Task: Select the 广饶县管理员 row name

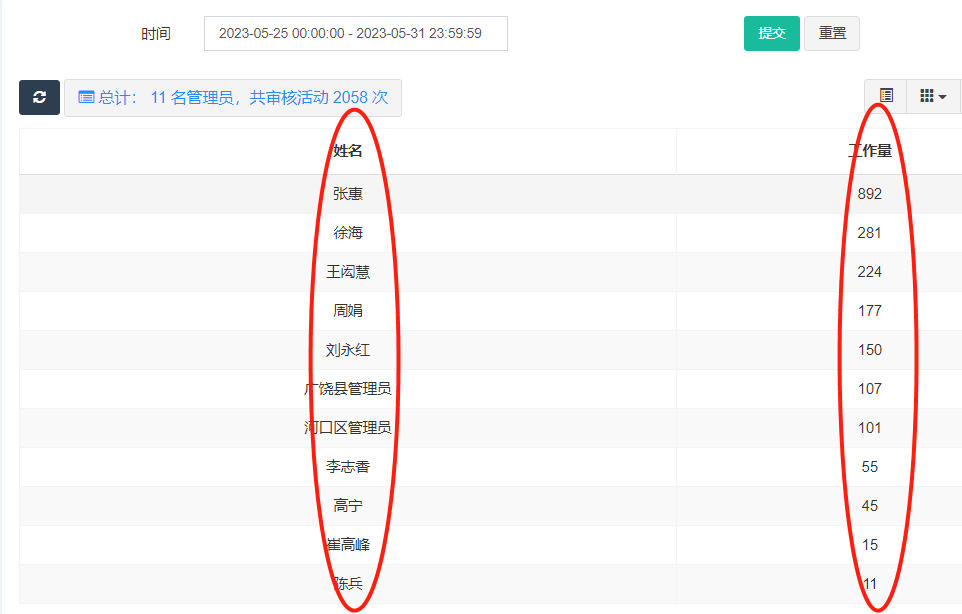Action: (348, 389)
